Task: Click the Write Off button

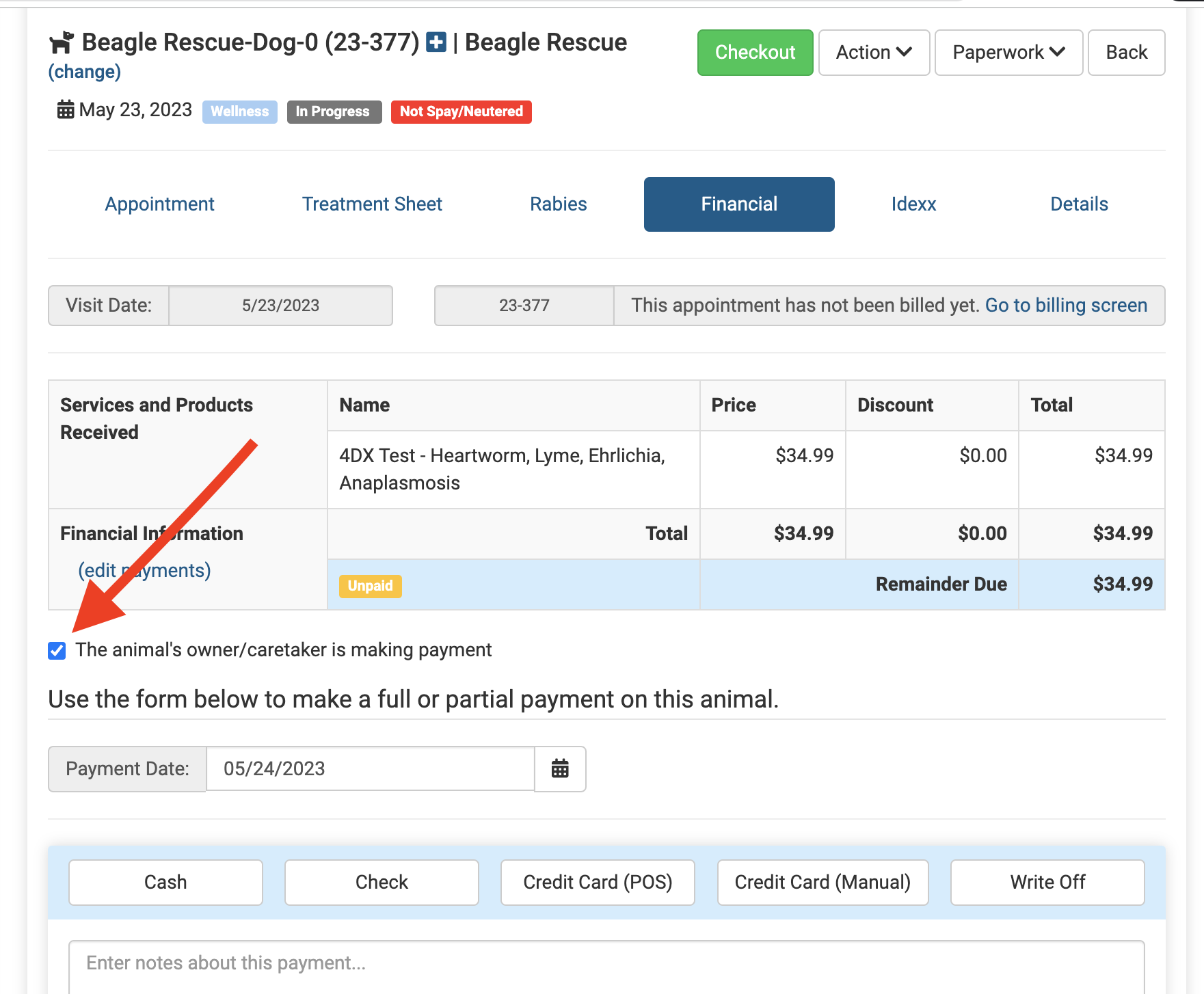Action: [1047, 883]
